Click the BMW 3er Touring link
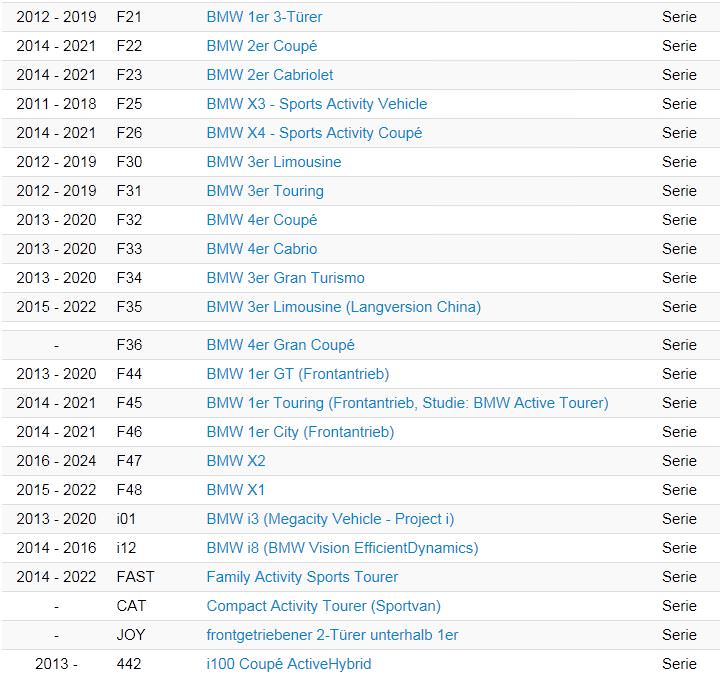 [265, 191]
